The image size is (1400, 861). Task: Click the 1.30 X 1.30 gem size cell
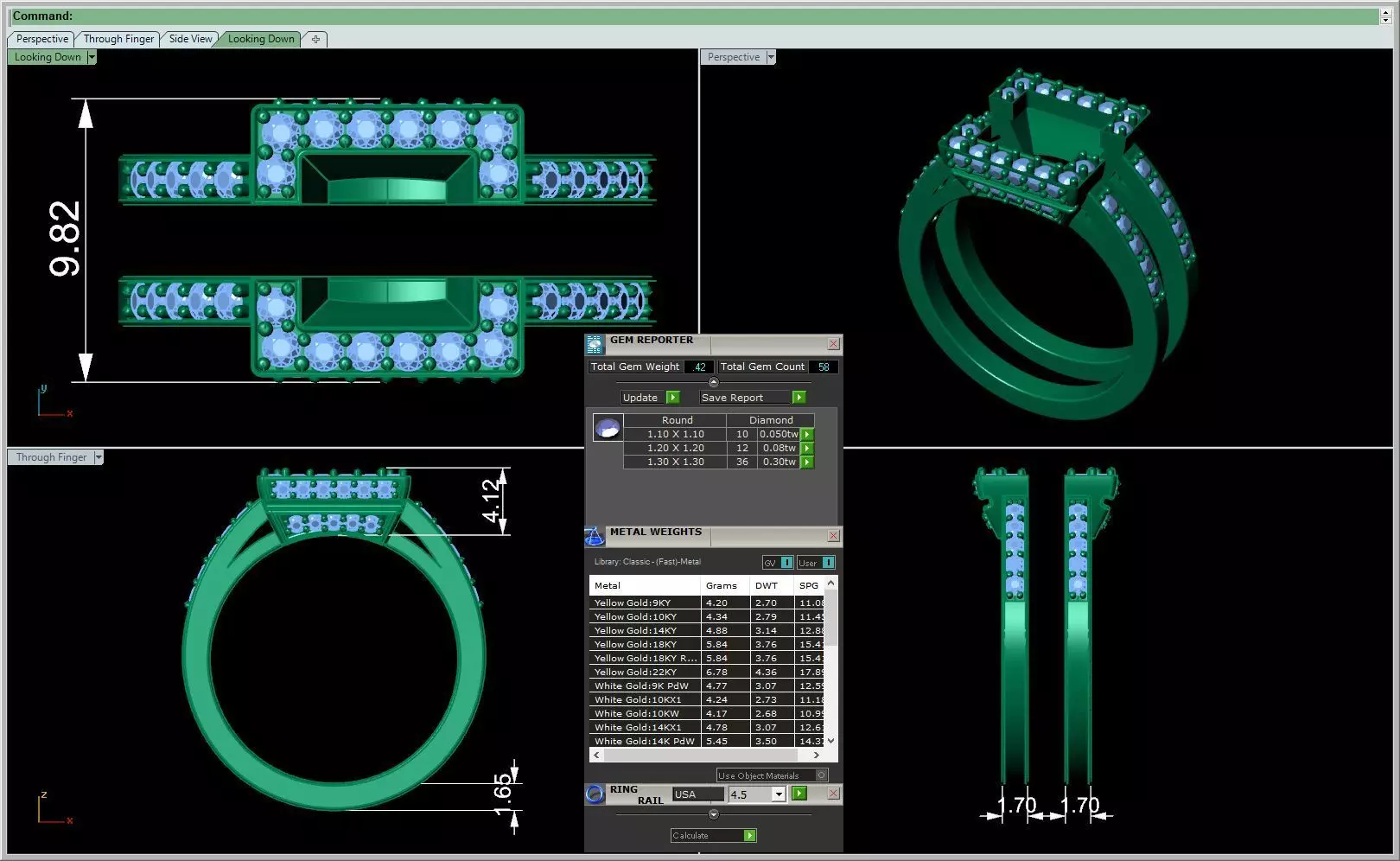point(676,462)
